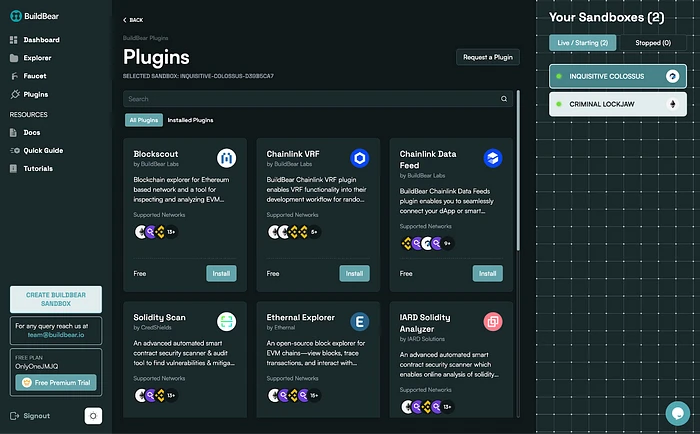The width and height of the screenshot is (700, 434).
Task: Toggle the theme button beside Signout
Action: click(92, 415)
